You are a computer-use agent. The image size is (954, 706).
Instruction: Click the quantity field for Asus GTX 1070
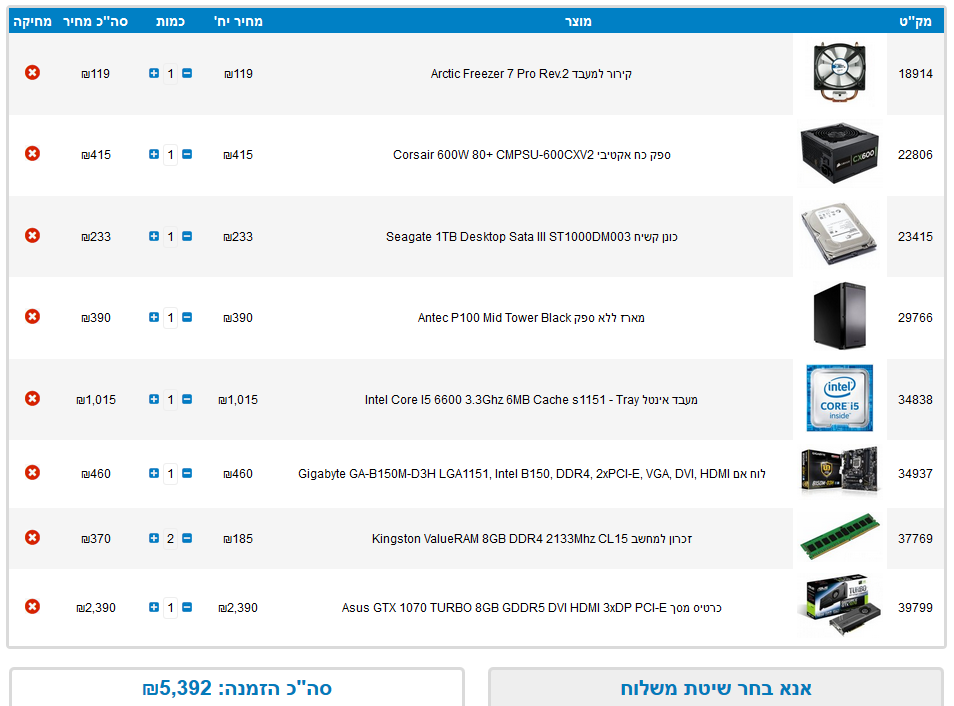tap(170, 607)
